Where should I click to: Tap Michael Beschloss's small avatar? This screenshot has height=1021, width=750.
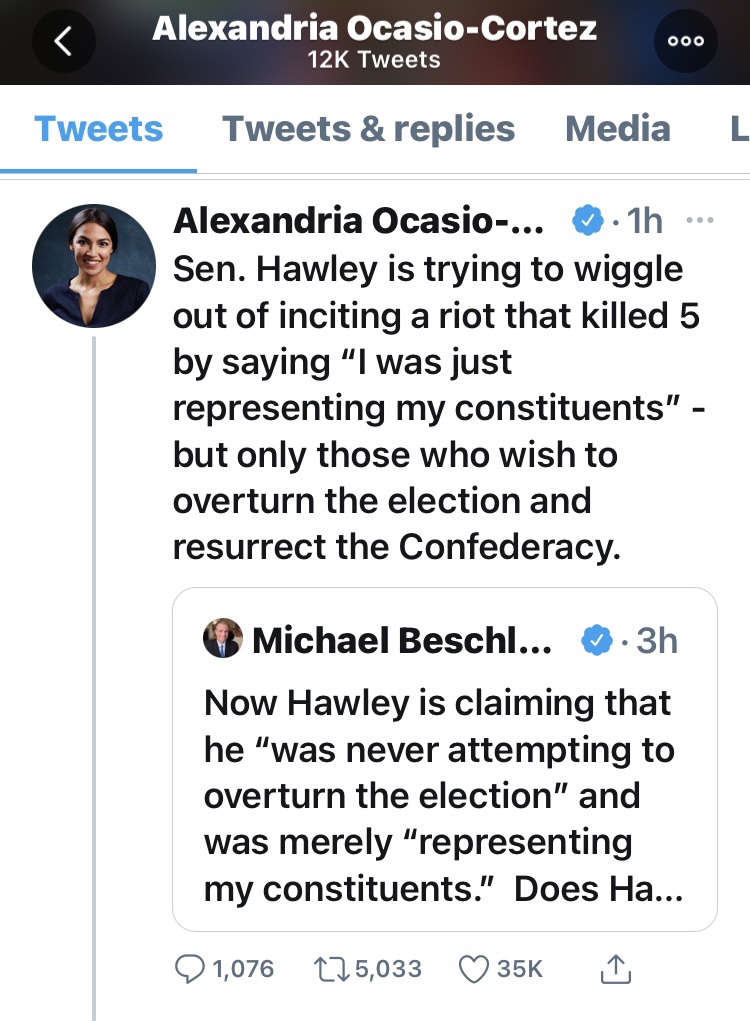(222, 639)
